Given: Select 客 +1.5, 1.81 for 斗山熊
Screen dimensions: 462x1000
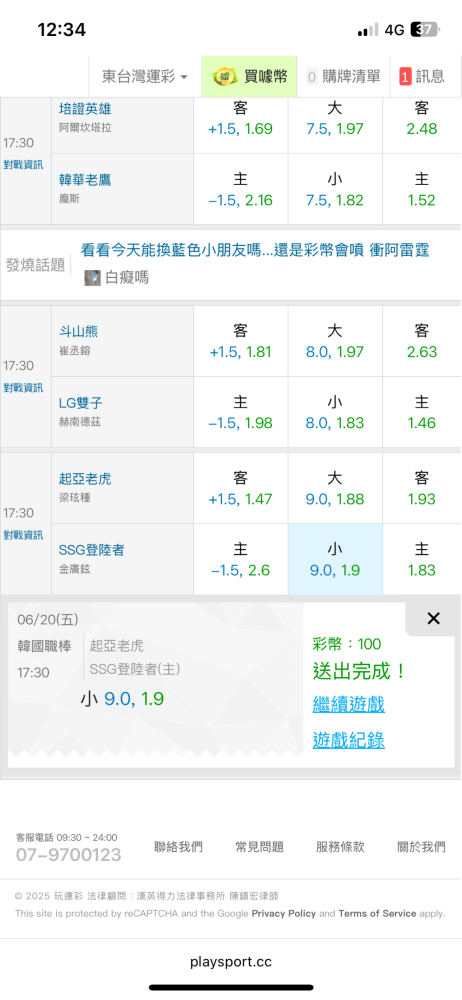Looking at the screenshot, I should (241, 341).
